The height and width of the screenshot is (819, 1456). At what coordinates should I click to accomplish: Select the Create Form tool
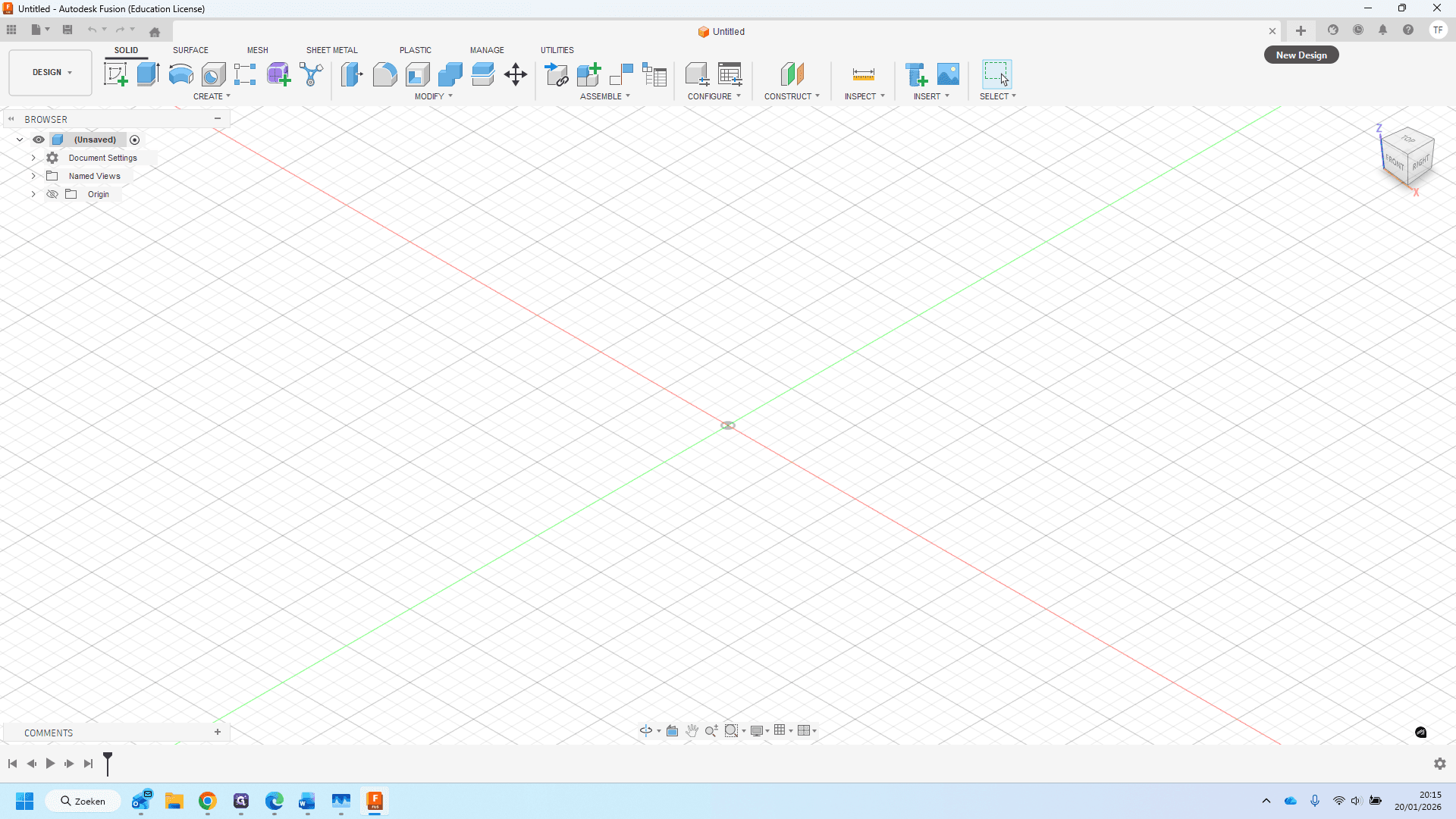tap(278, 74)
